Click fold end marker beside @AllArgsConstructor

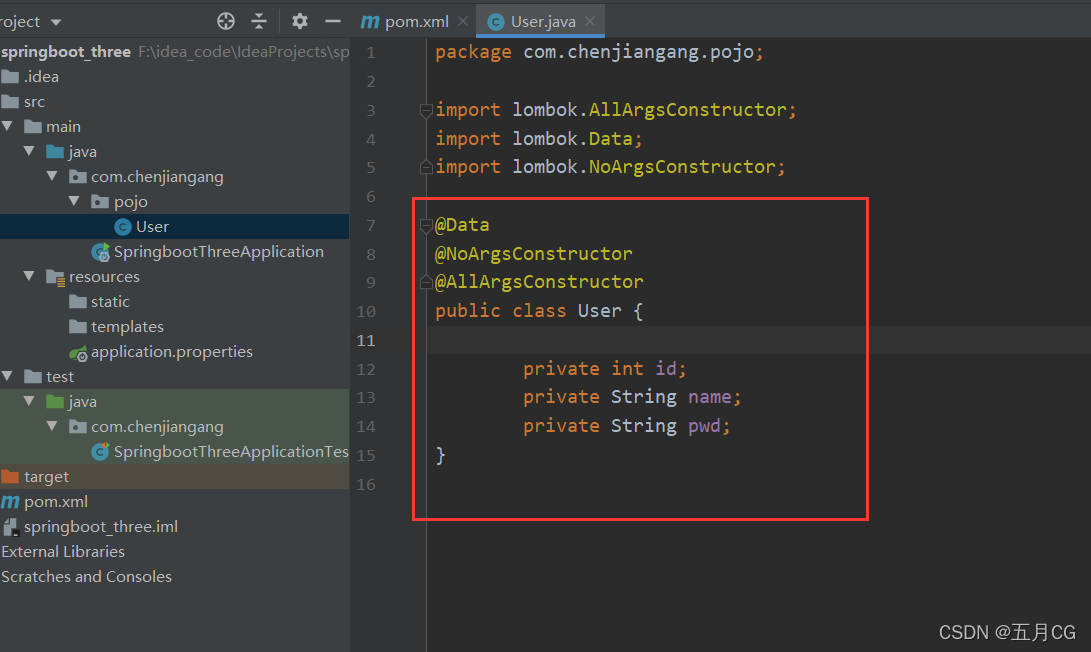pyautogui.click(x=426, y=282)
